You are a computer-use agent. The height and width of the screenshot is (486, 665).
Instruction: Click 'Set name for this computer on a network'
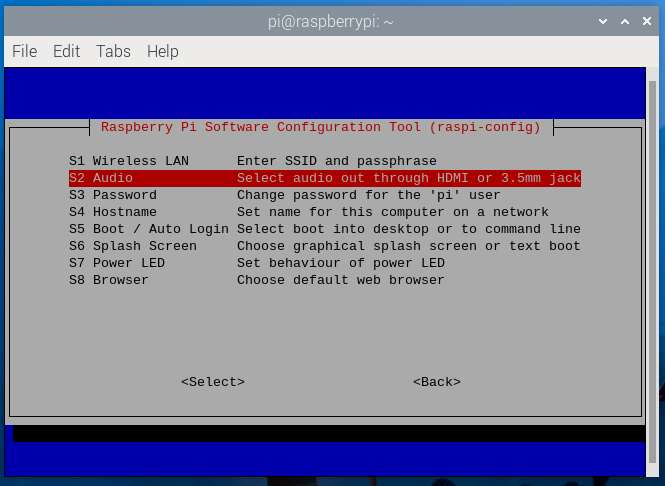point(393,212)
